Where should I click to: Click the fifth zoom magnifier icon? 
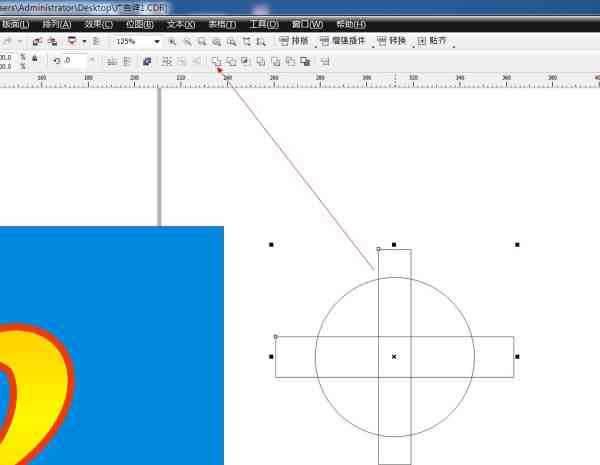click(232, 42)
